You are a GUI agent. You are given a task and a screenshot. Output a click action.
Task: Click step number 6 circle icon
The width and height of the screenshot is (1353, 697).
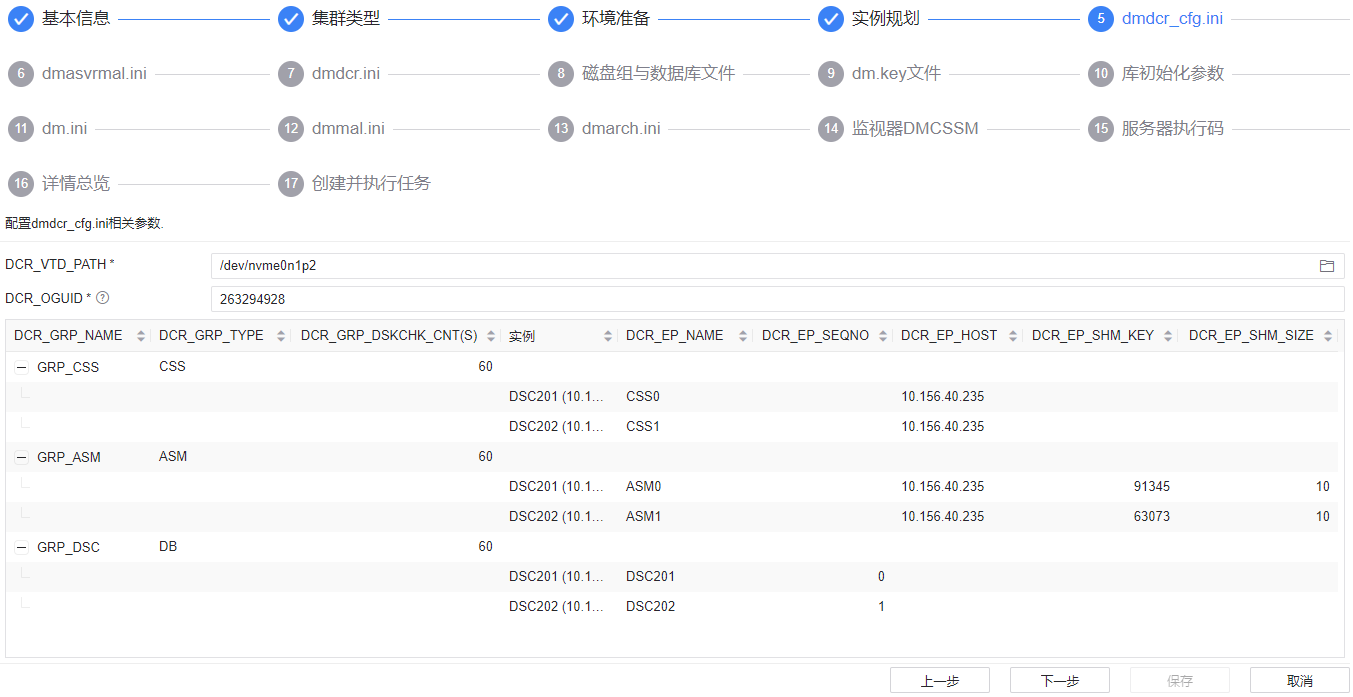(x=21, y=74)
